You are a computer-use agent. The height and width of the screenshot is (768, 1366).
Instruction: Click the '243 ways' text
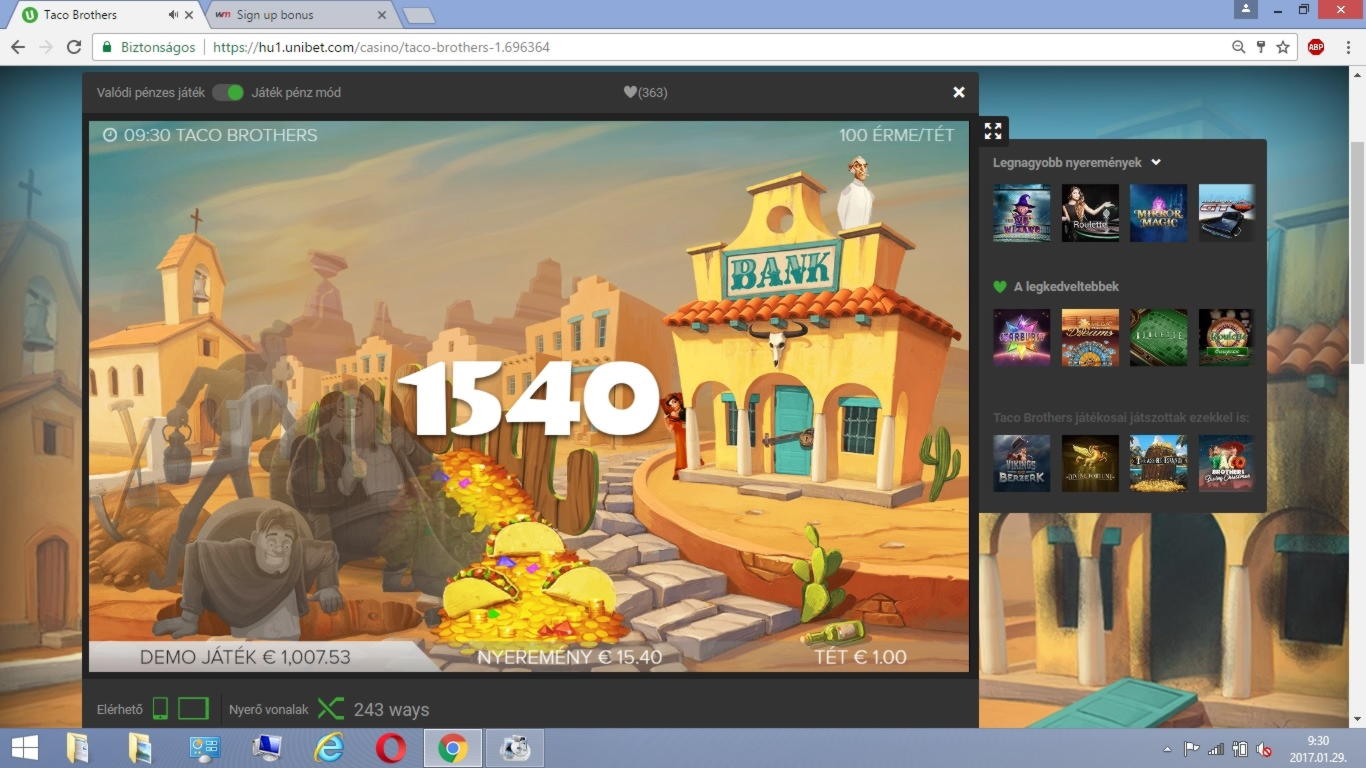click(391, 709)
